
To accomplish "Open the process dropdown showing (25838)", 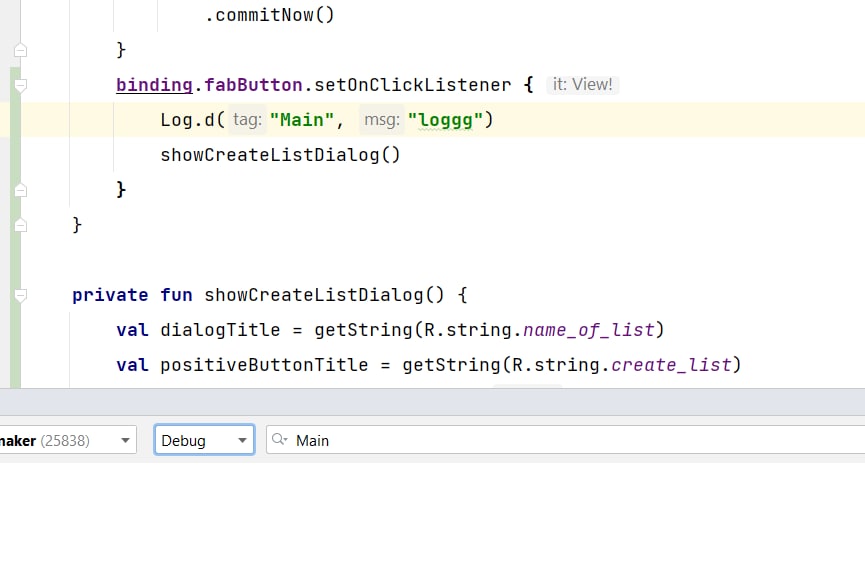I will click(x=67, y=440).
